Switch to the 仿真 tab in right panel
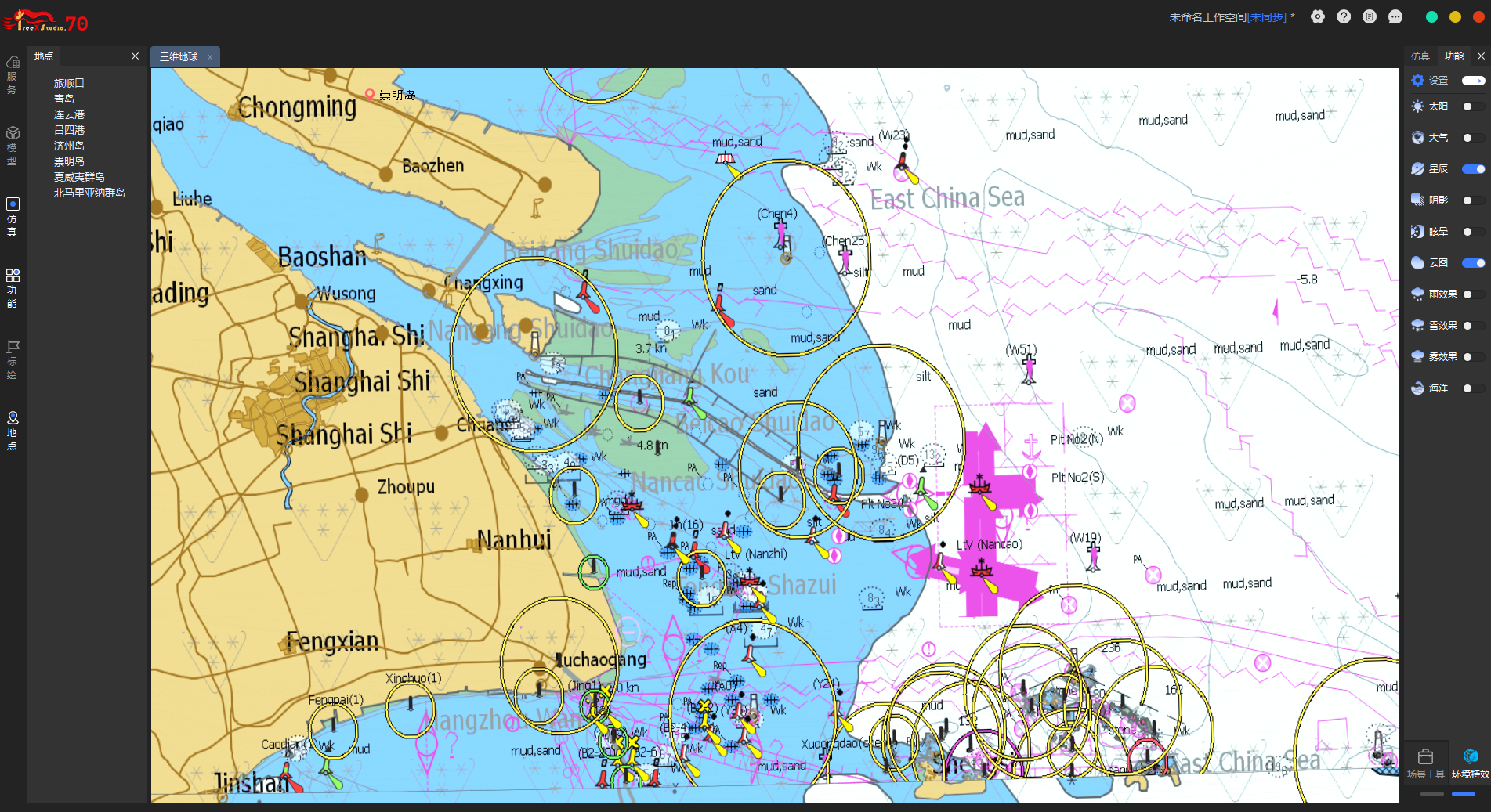 click(x=1420, y=56)
